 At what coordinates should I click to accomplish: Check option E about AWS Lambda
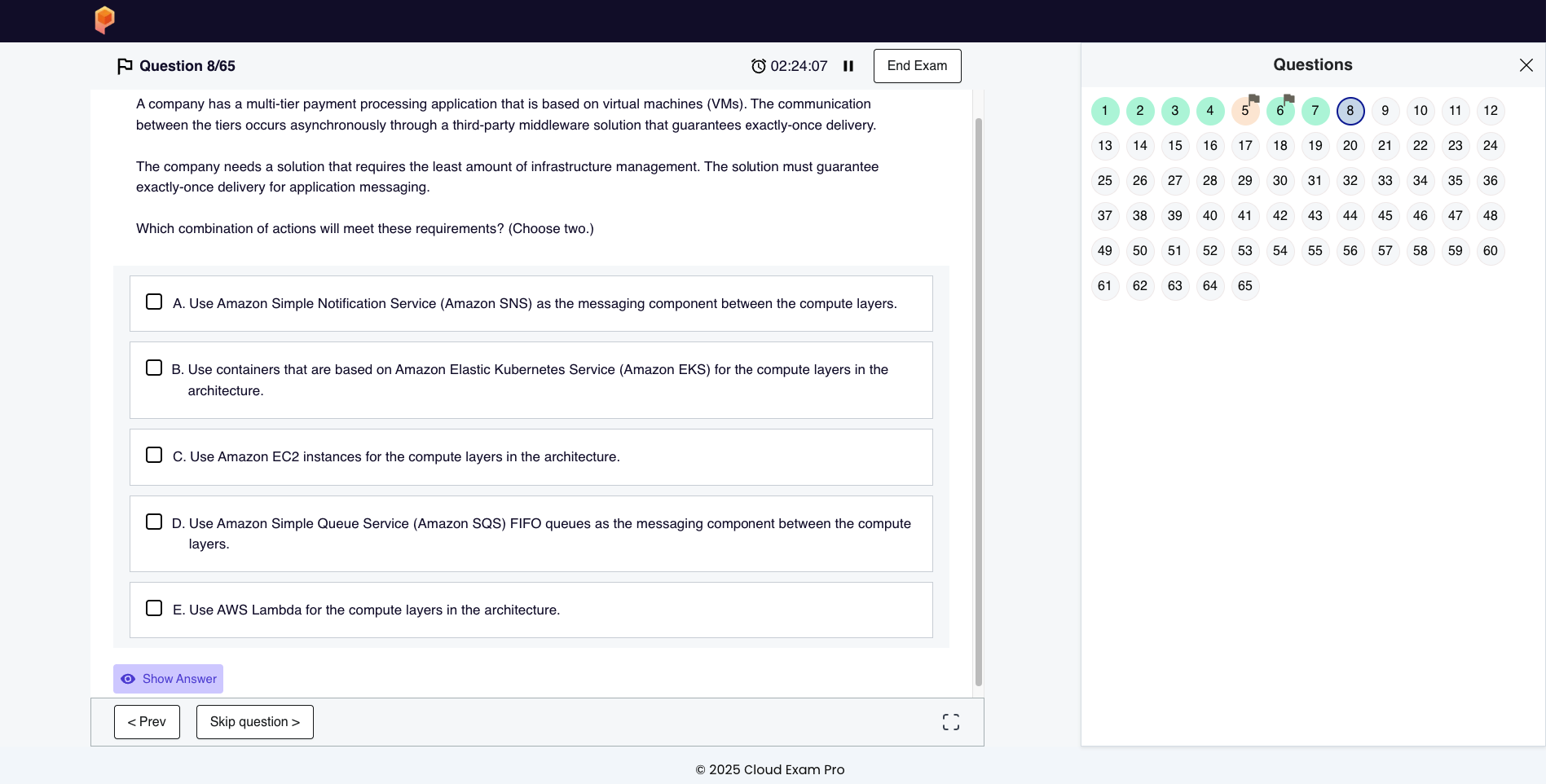(x=154, y=609)
